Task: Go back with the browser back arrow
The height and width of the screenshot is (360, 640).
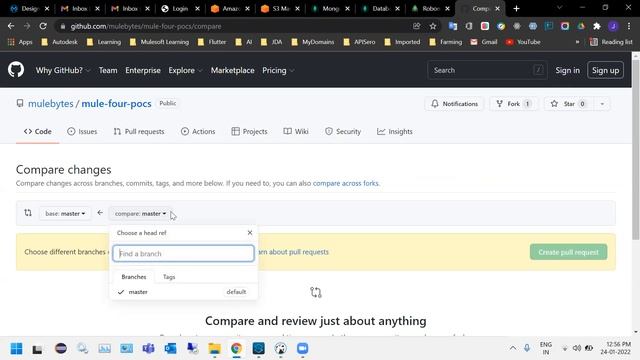Action: [11, 26]
